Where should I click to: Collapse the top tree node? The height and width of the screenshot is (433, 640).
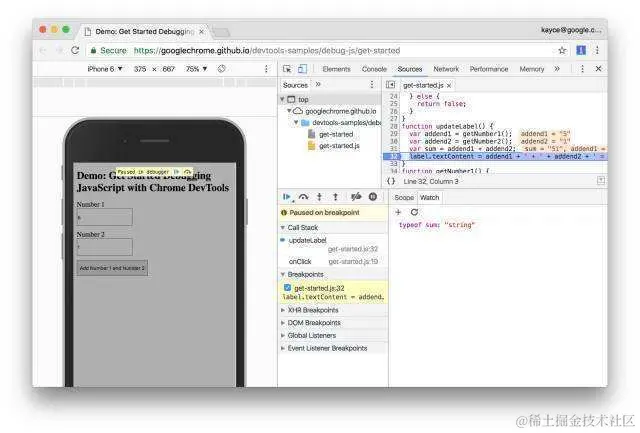tap(282, 99)
